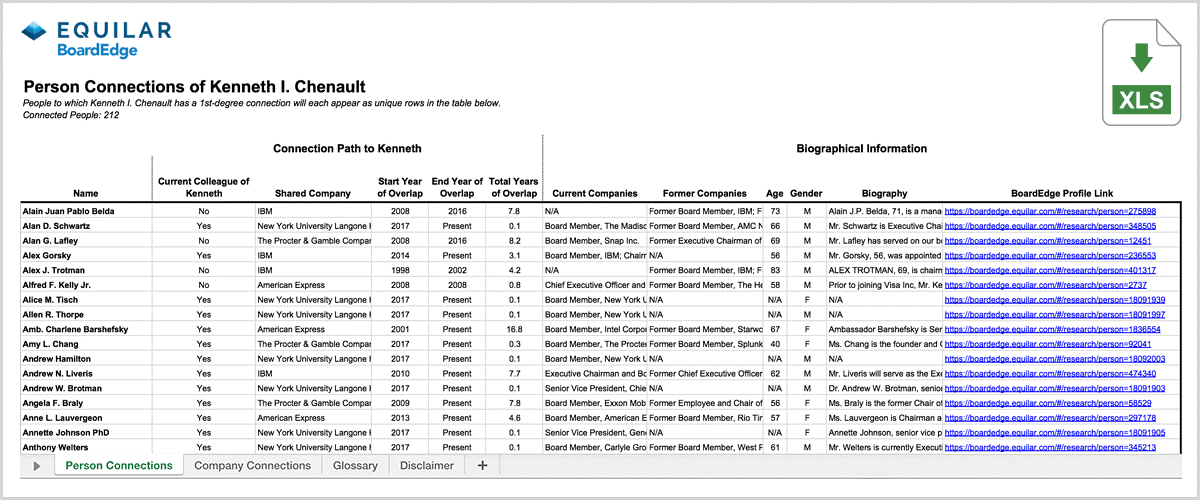1200x500 pixels.
Task: Open profile link ending person=401317
Action: click(x=1050, y=271)
